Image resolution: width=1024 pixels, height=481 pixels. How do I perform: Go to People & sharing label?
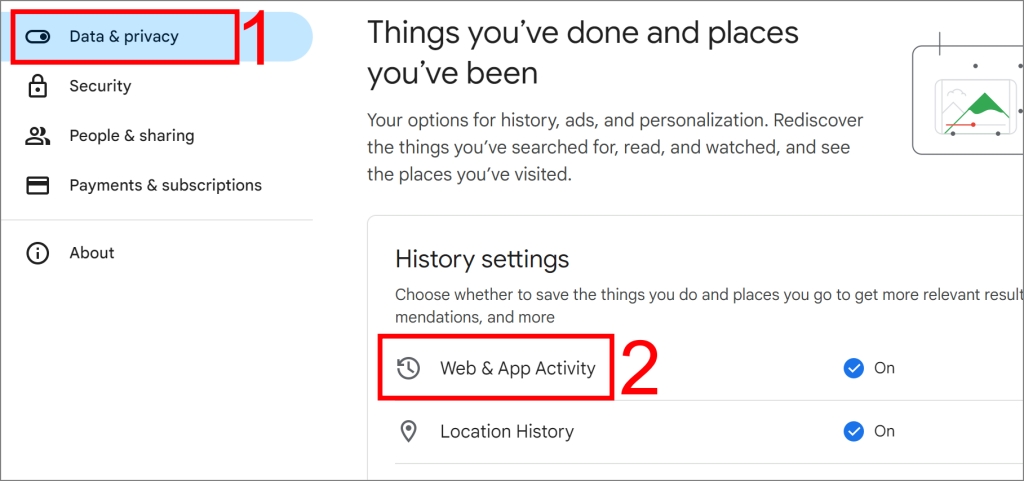point(132,136)
